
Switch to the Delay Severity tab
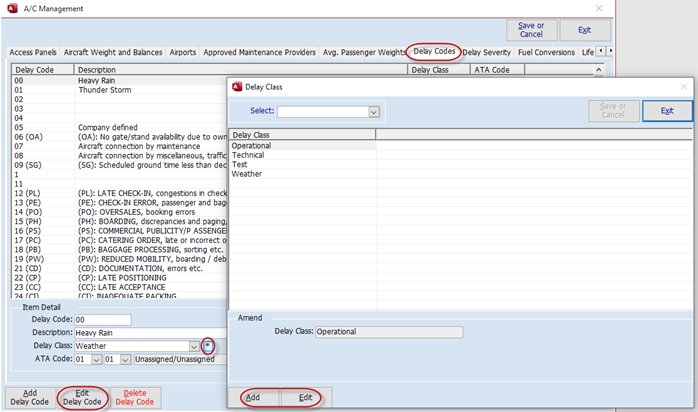tap(487, 52)
